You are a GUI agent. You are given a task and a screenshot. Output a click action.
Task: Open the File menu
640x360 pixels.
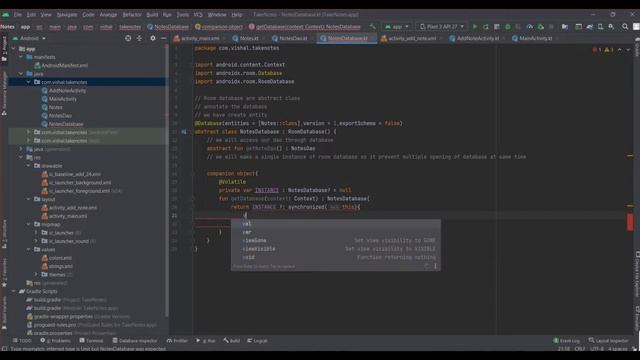[18, 15]
